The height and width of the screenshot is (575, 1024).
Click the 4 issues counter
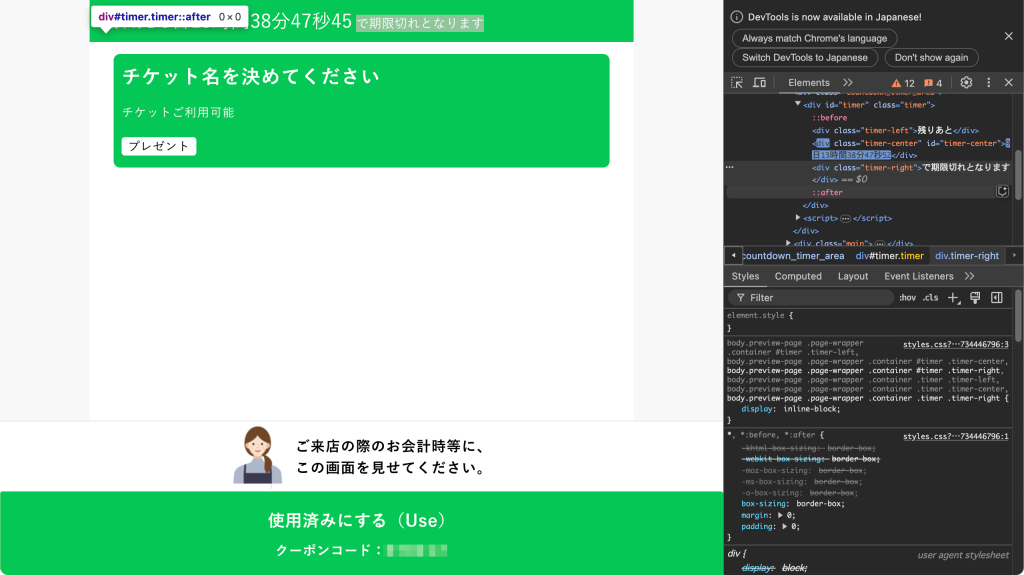click(x=933, y=83)
